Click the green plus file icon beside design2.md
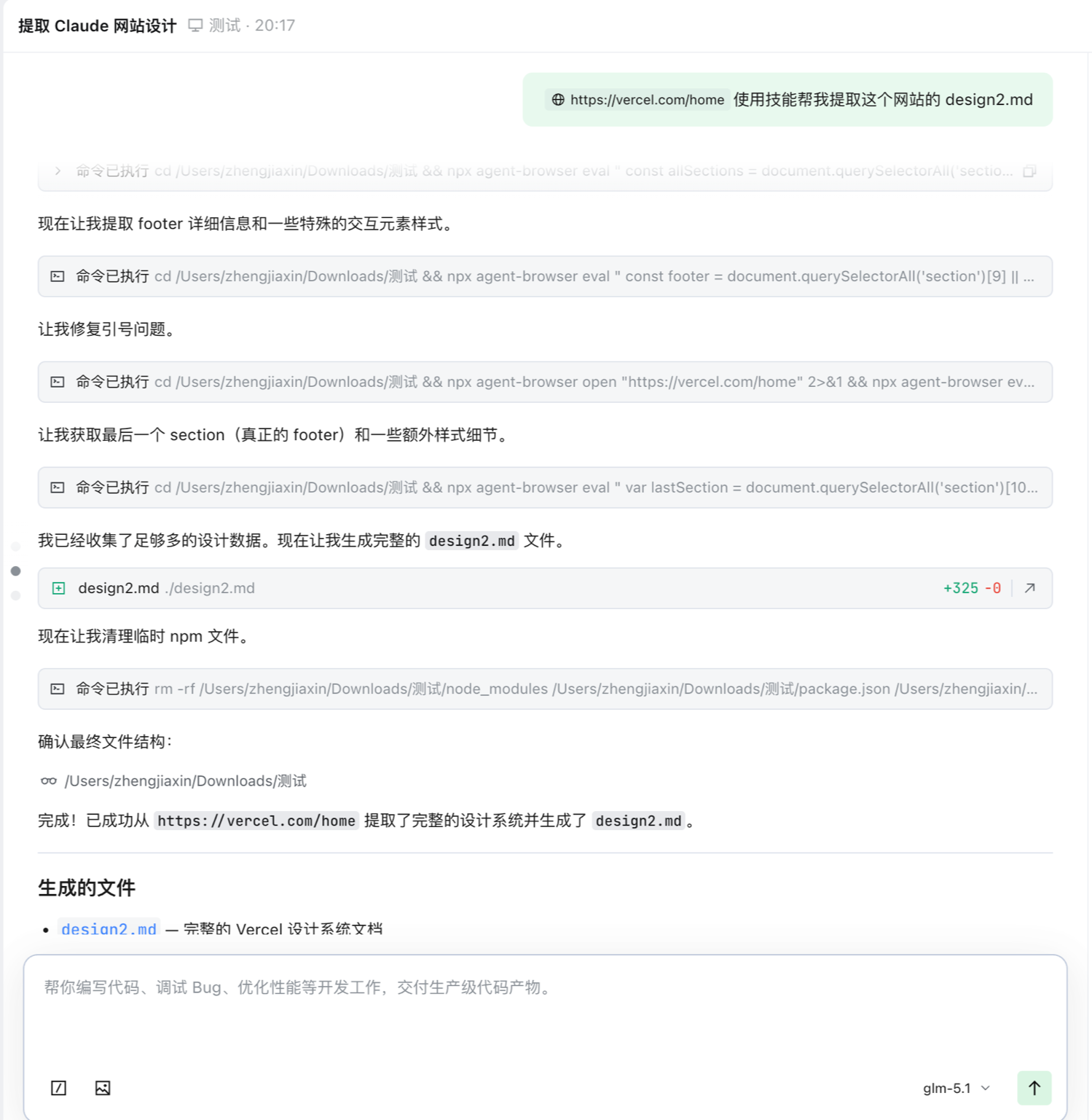This screenshot has height=1120, width=1092. coord(59,588)
